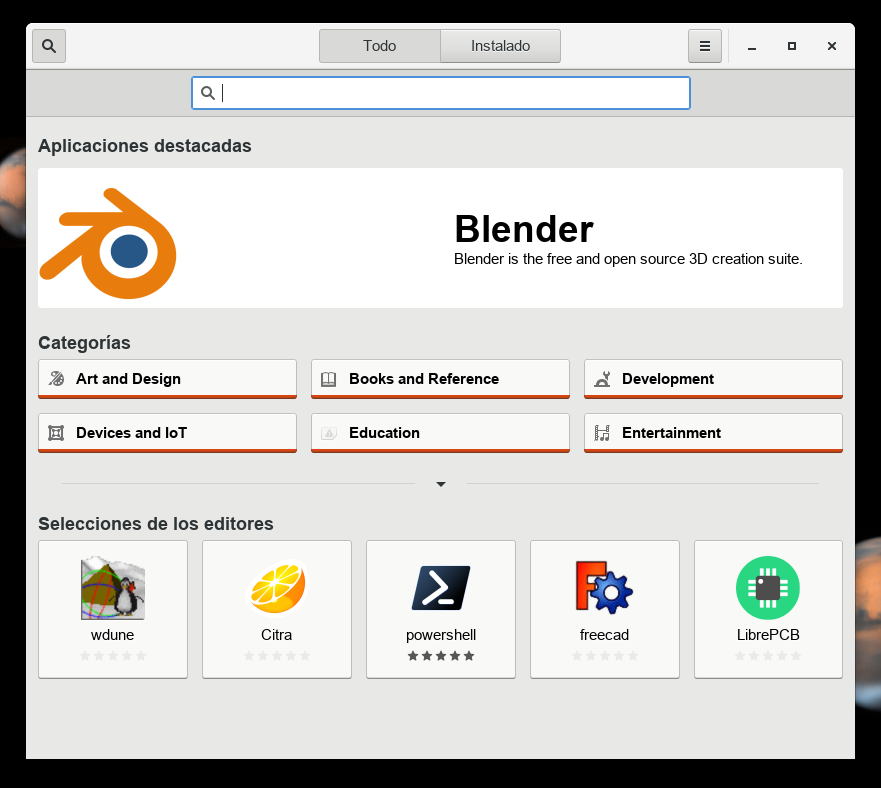Click the wdune star rating
This screenshot has height=788, width=881.
click(113, 656)
